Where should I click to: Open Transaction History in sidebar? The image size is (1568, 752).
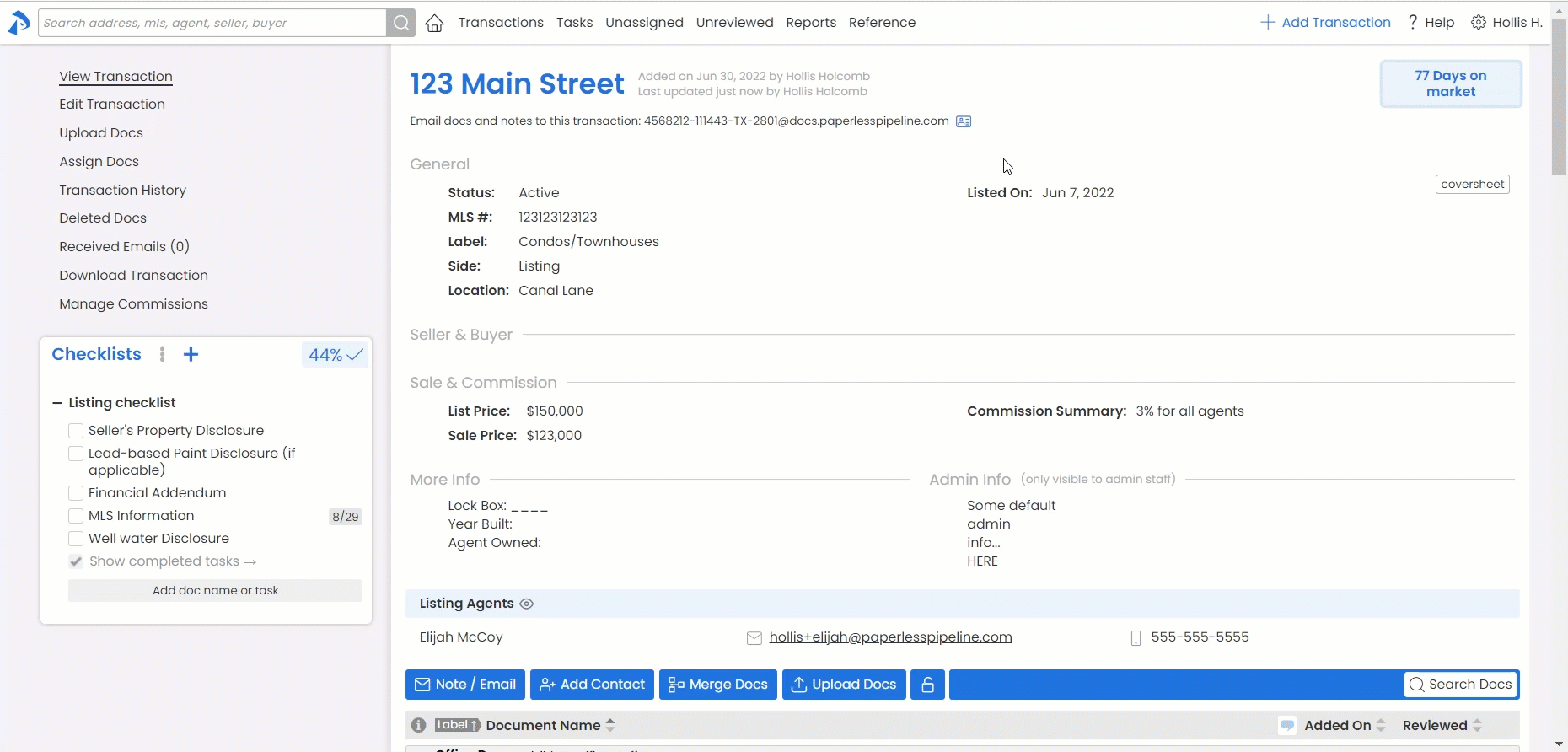point(122,191)
